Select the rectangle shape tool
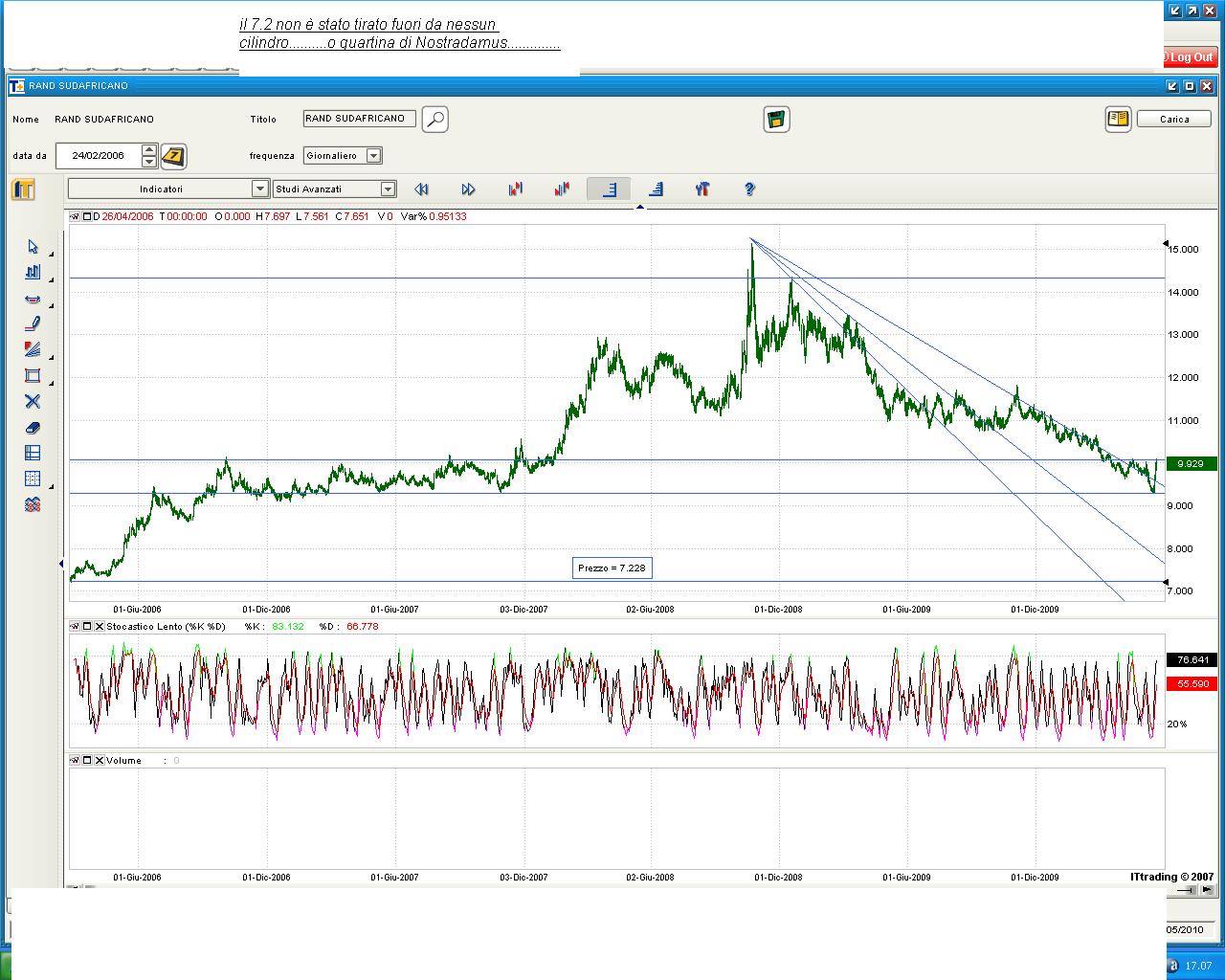 [x=33, y=376]
